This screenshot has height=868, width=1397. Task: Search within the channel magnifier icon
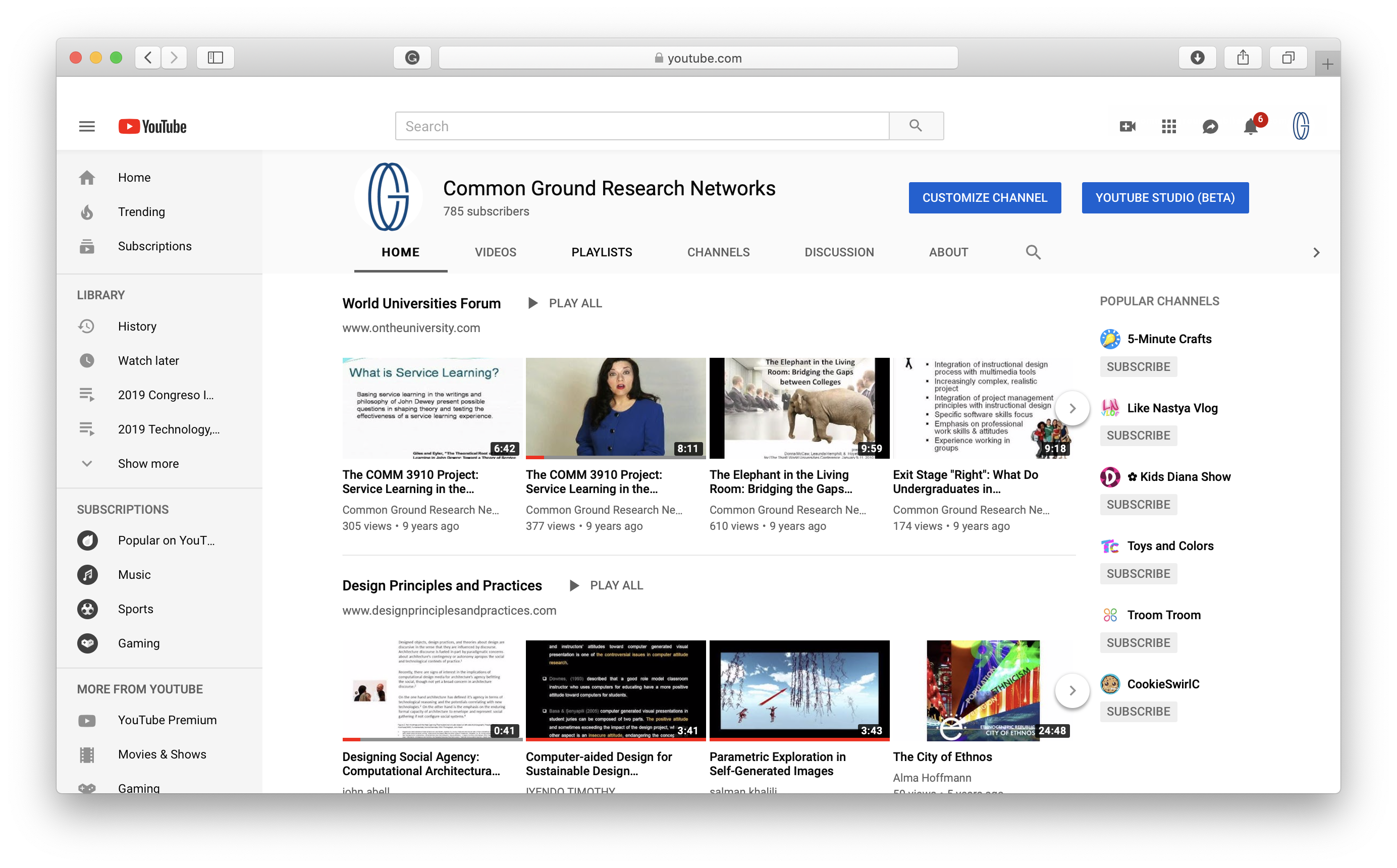click(x=1033, y=252)
